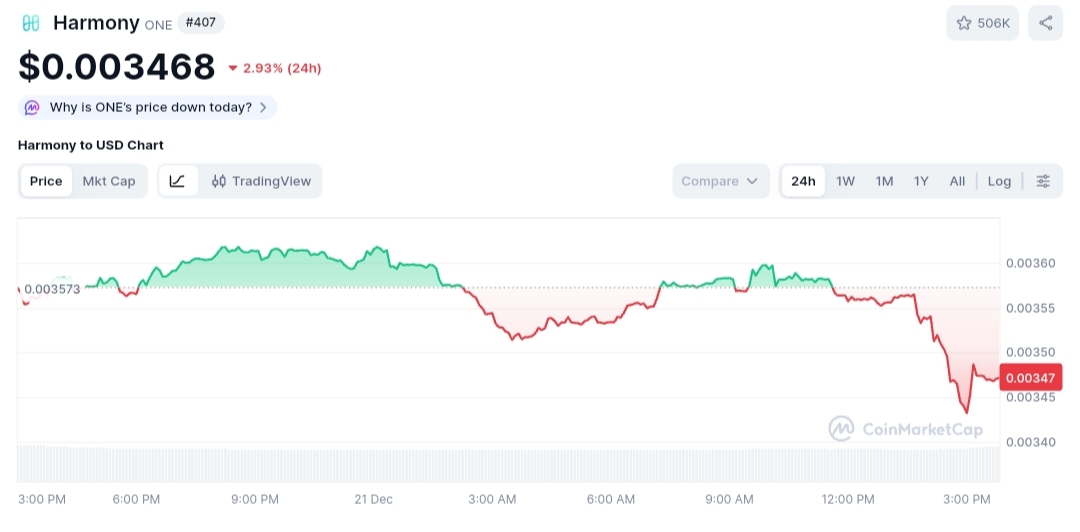Click the 9:00 AM axis time label

tap(729, 500)
